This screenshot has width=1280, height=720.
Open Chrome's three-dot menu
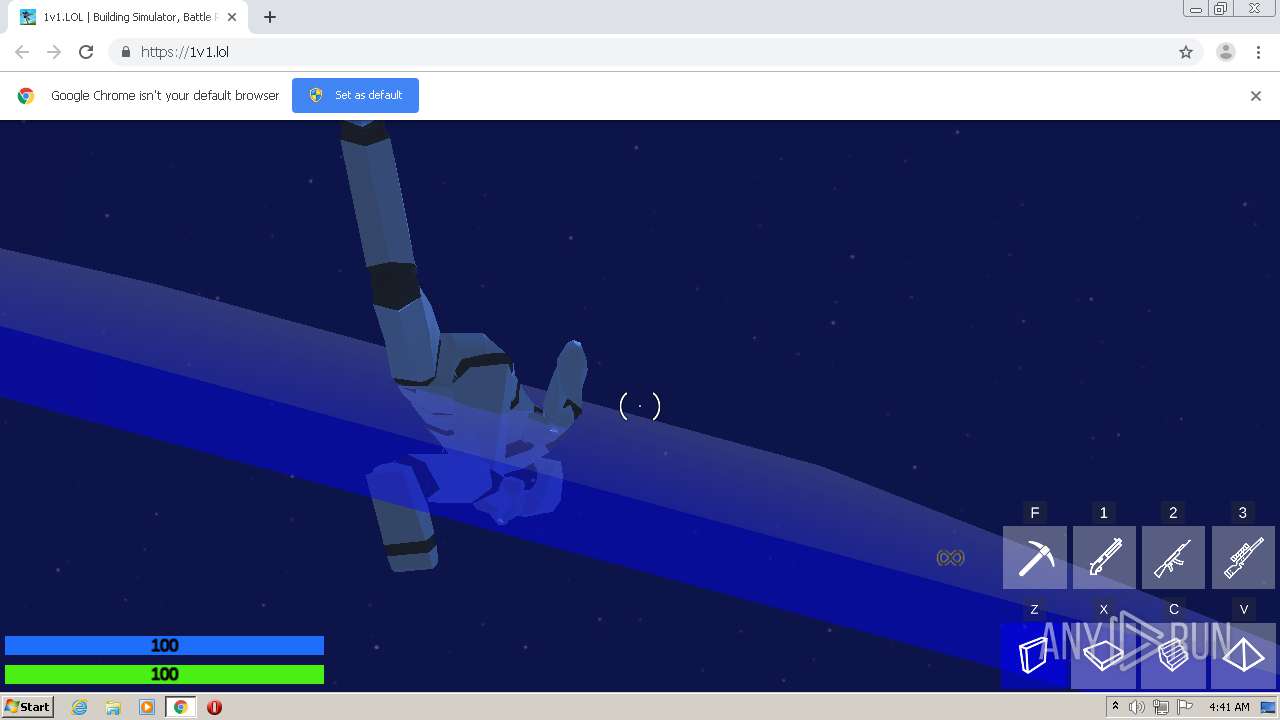coord(1258,52)
